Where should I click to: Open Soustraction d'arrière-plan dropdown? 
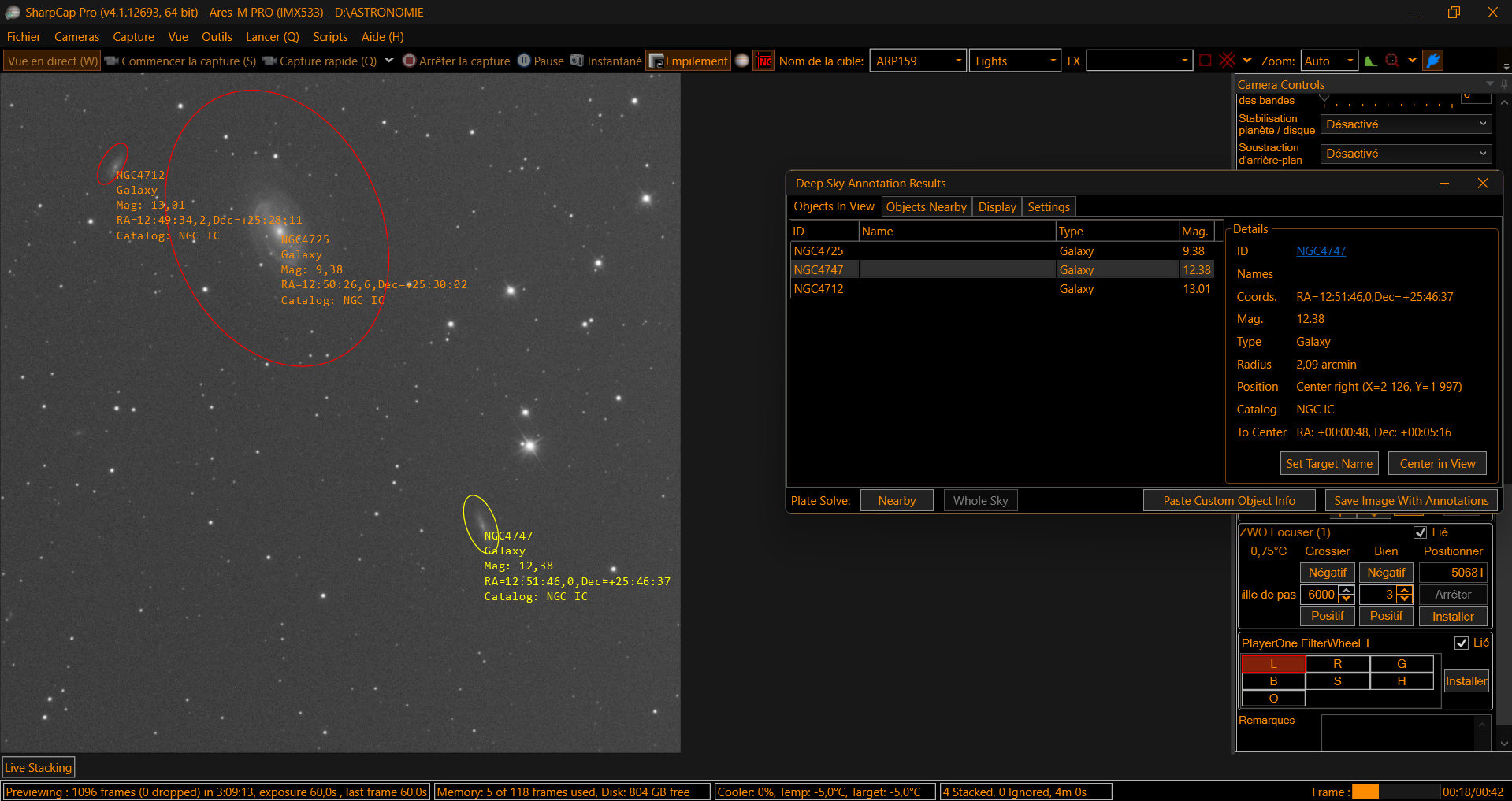[1406, 154]
